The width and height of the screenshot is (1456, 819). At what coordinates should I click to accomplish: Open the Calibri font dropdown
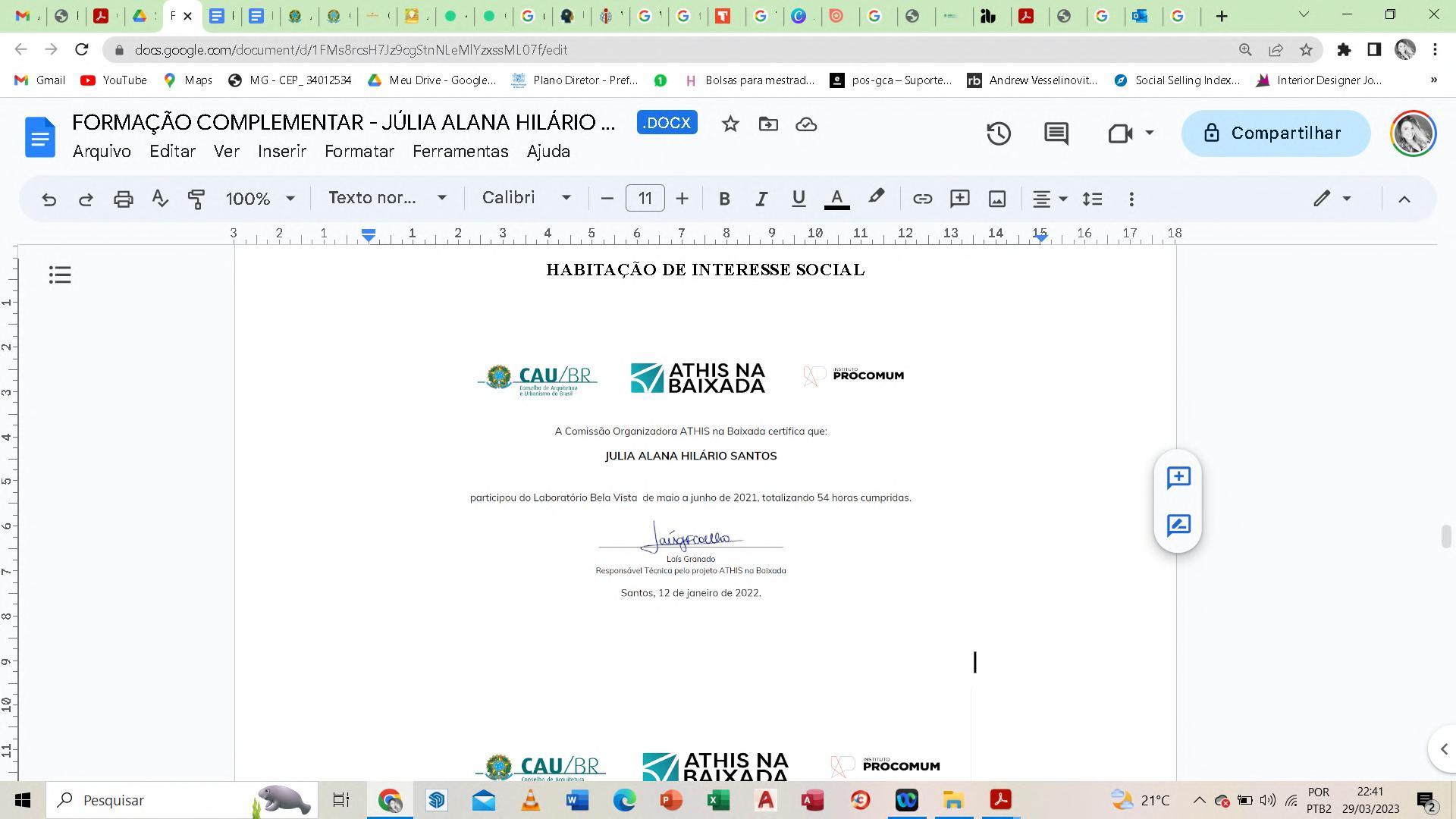[x=526, y=198]
